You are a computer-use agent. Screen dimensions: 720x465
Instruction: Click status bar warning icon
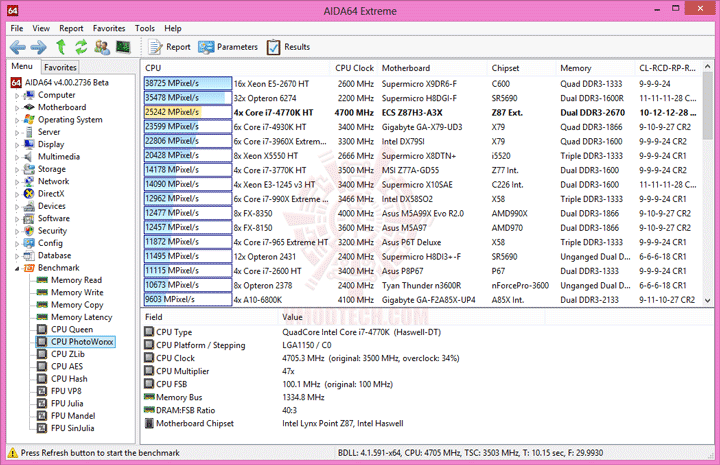13,453
